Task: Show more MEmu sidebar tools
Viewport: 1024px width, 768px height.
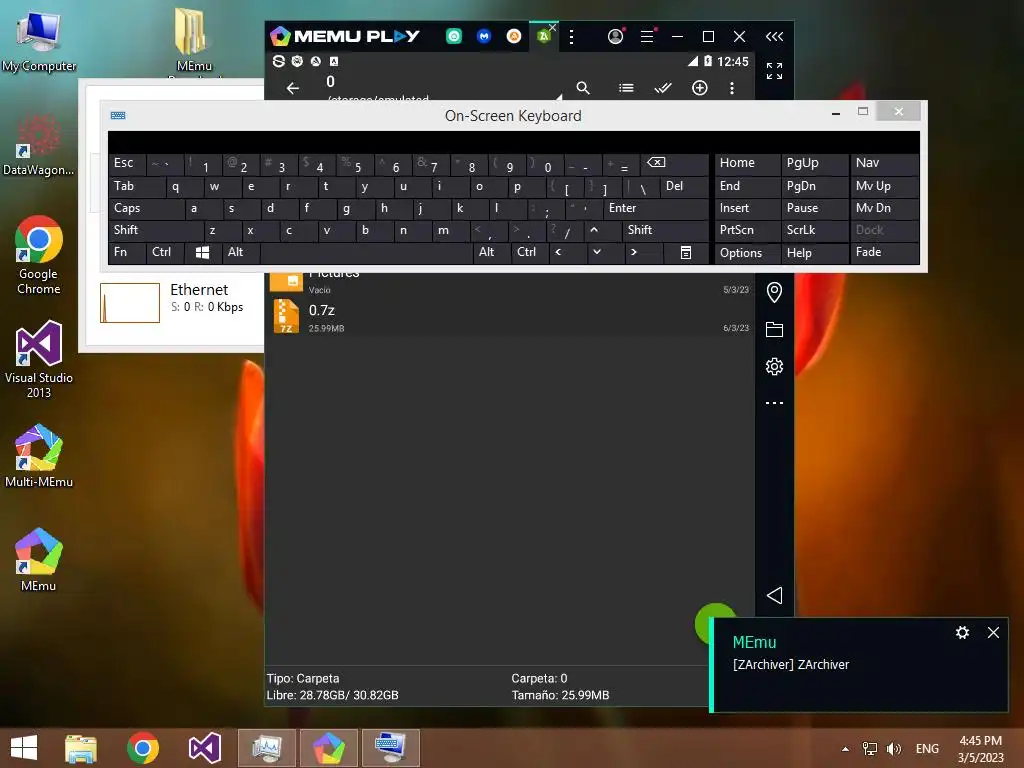Action: coord(775,403)
